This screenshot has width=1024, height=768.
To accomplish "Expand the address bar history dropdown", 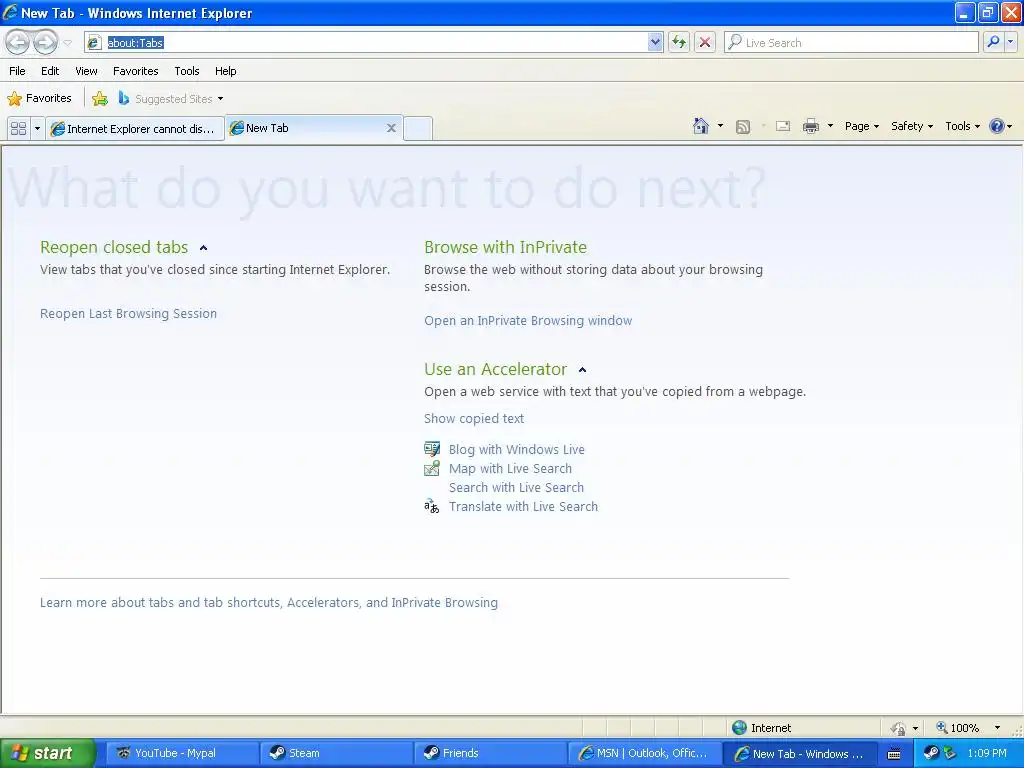I will pyautogui.click(x=655, y=42).
